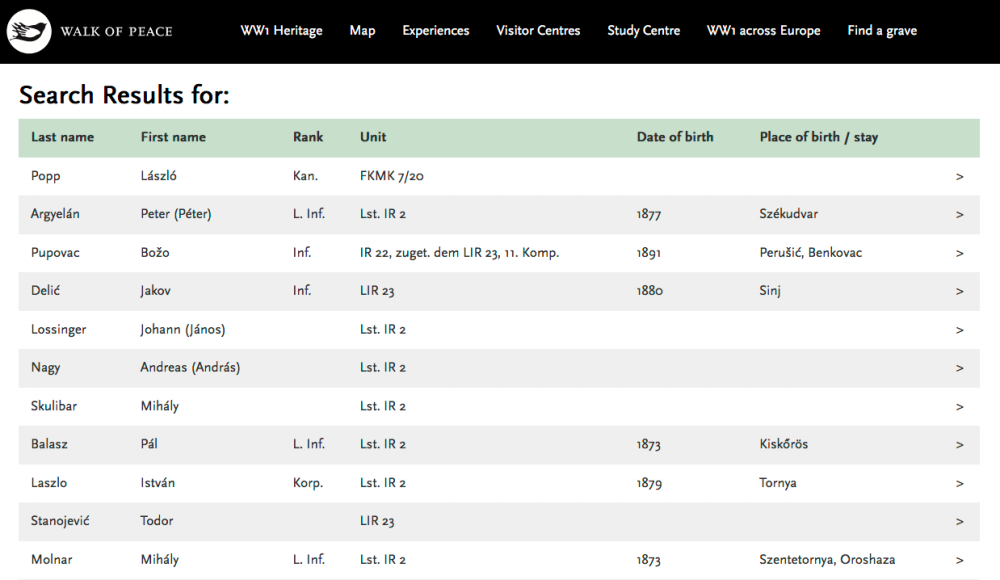The width and height of the screenshot is (1000, 580).
Task: Click arrow for Laszlo István row
Action: (x=959, y=484)
